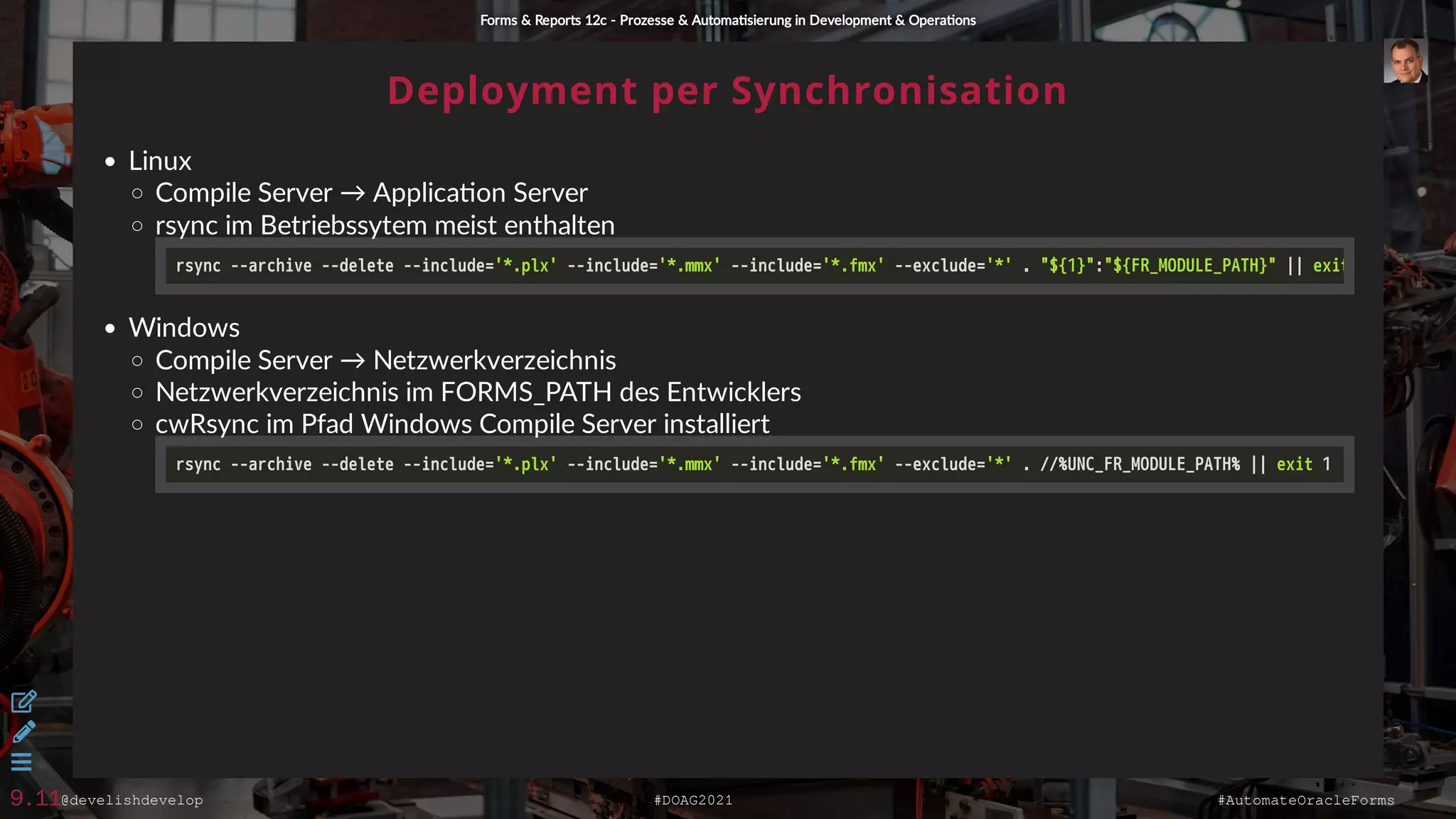Select 'Netzwerkverzeichnis im FORMS_PATH des Entwicklers' line
Screen dimensions: 1456x819
478,392
